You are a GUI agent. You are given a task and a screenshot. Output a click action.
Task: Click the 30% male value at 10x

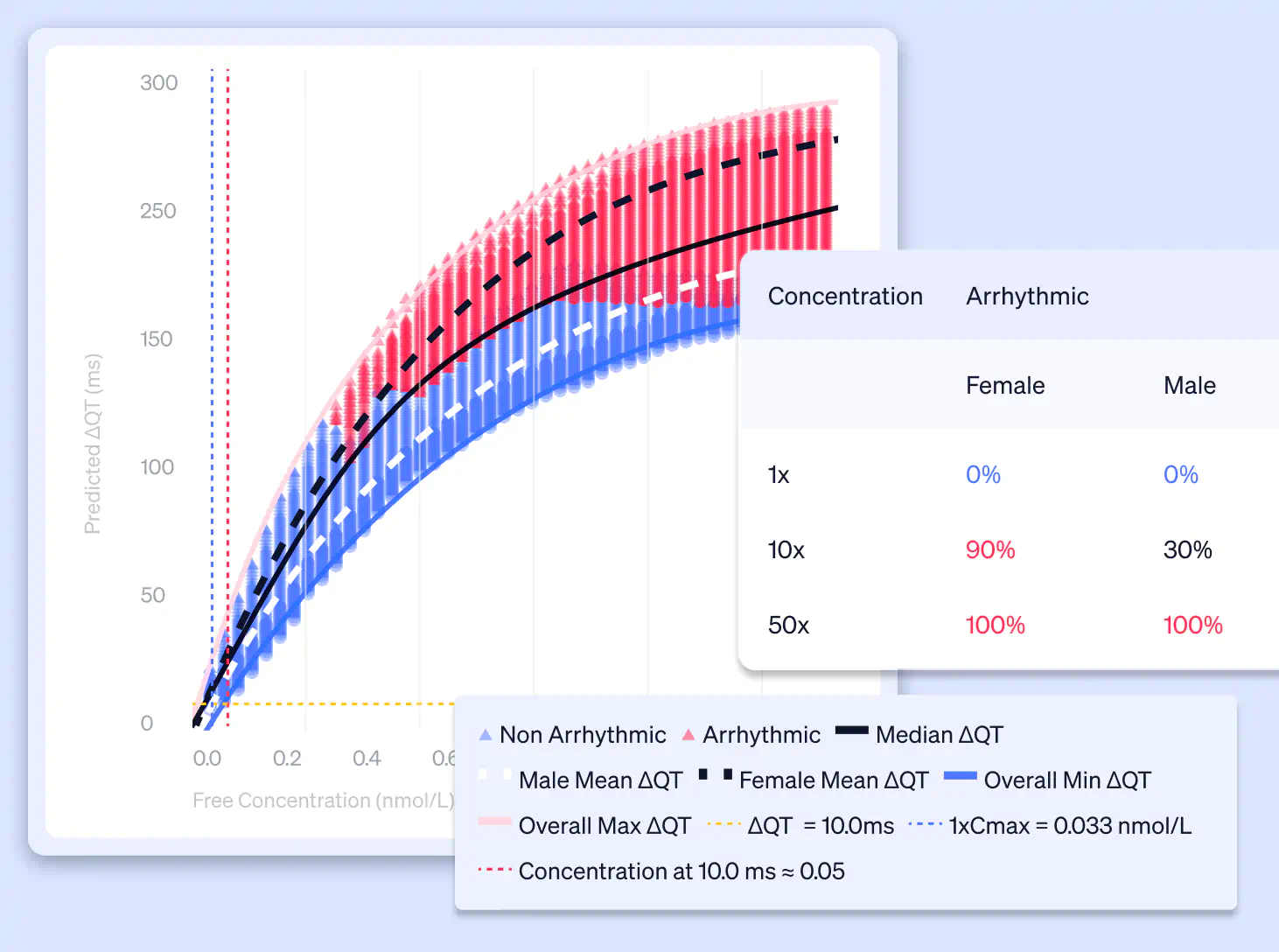click(x=1187, y=550)
